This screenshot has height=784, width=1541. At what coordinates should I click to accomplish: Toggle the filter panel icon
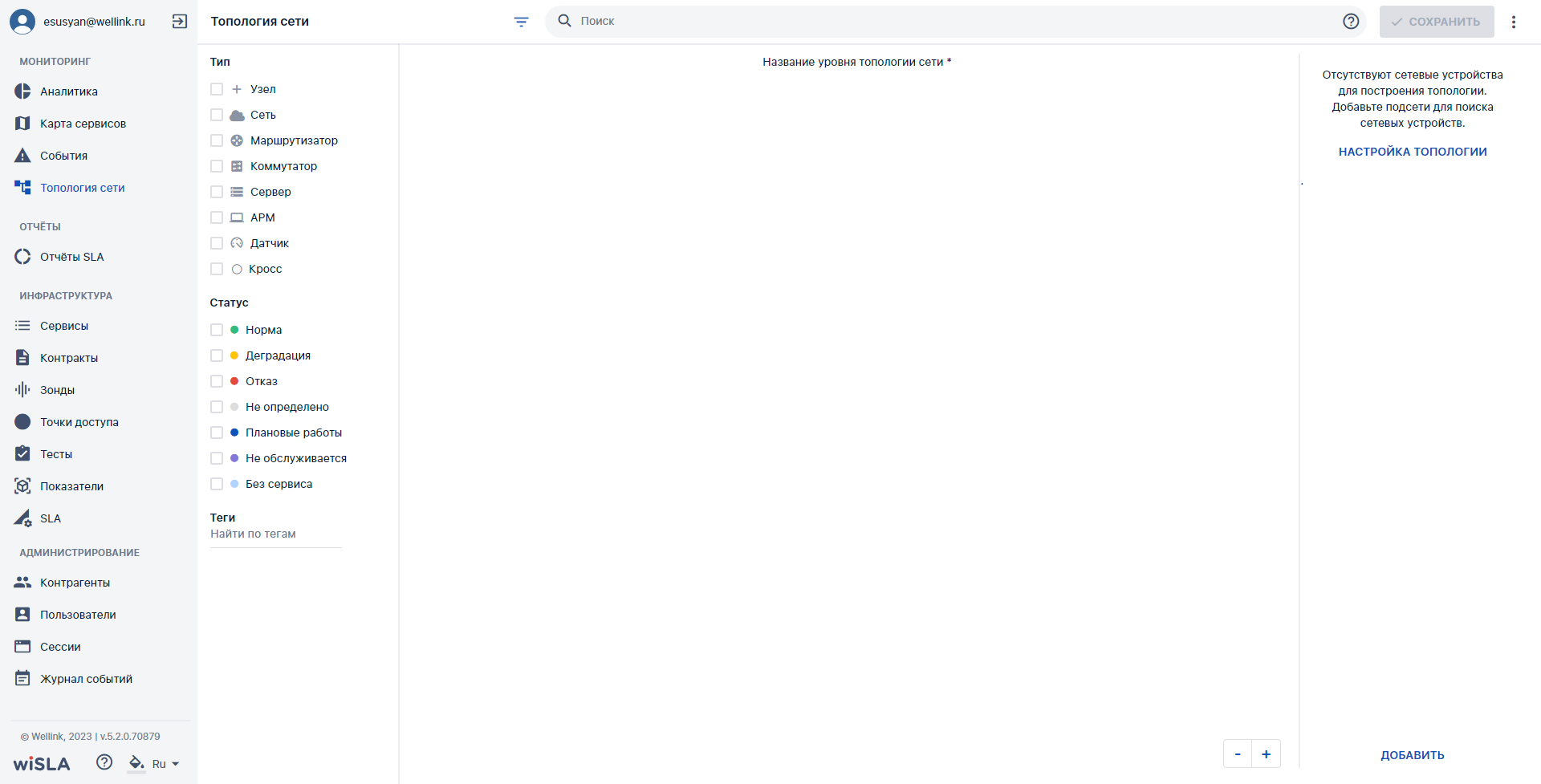pyautogui.click(x=522, y=22)
